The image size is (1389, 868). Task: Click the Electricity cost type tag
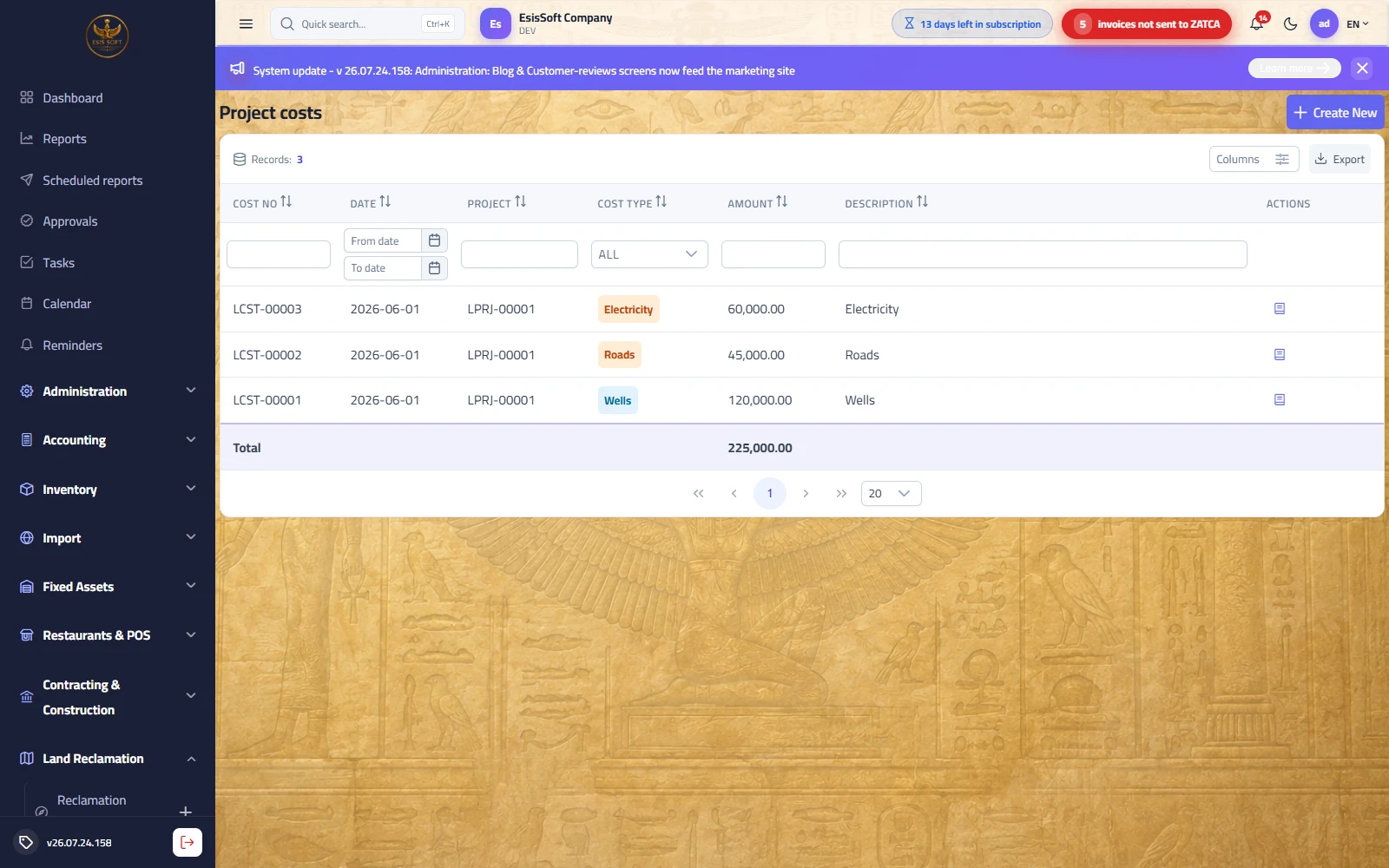(629, 309)
